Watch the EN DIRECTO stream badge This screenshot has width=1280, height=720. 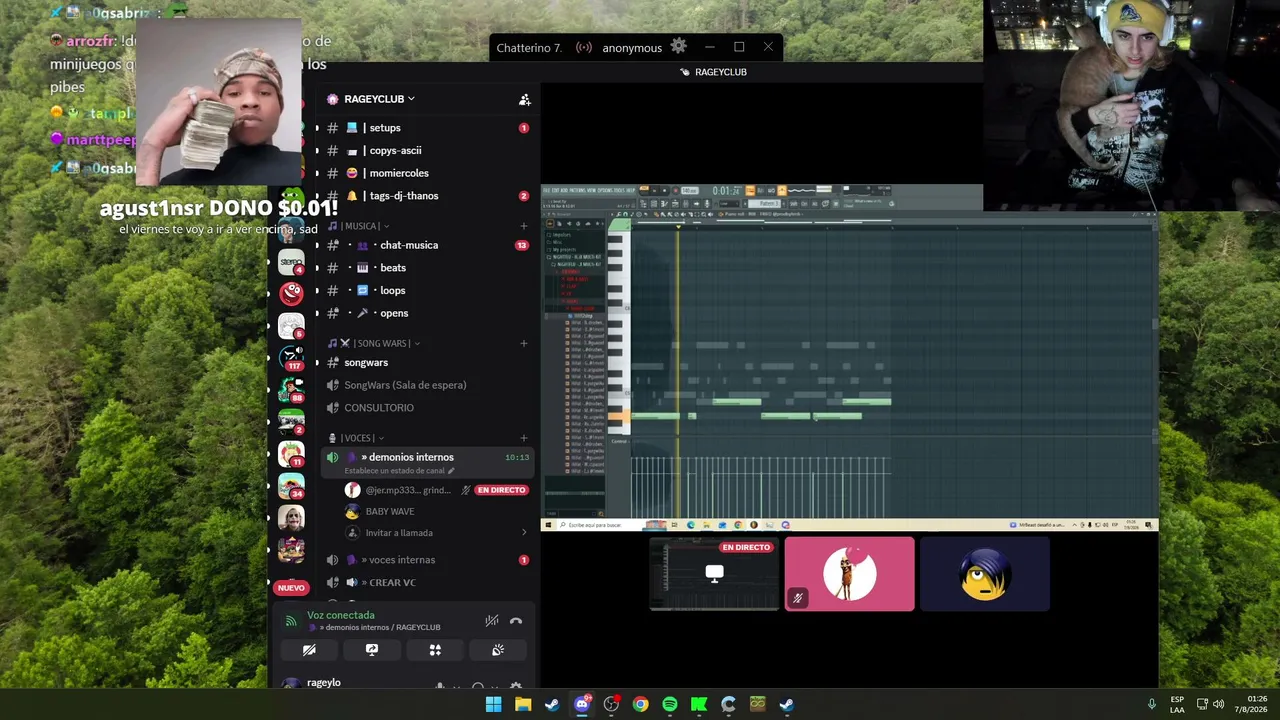point(501,490)
